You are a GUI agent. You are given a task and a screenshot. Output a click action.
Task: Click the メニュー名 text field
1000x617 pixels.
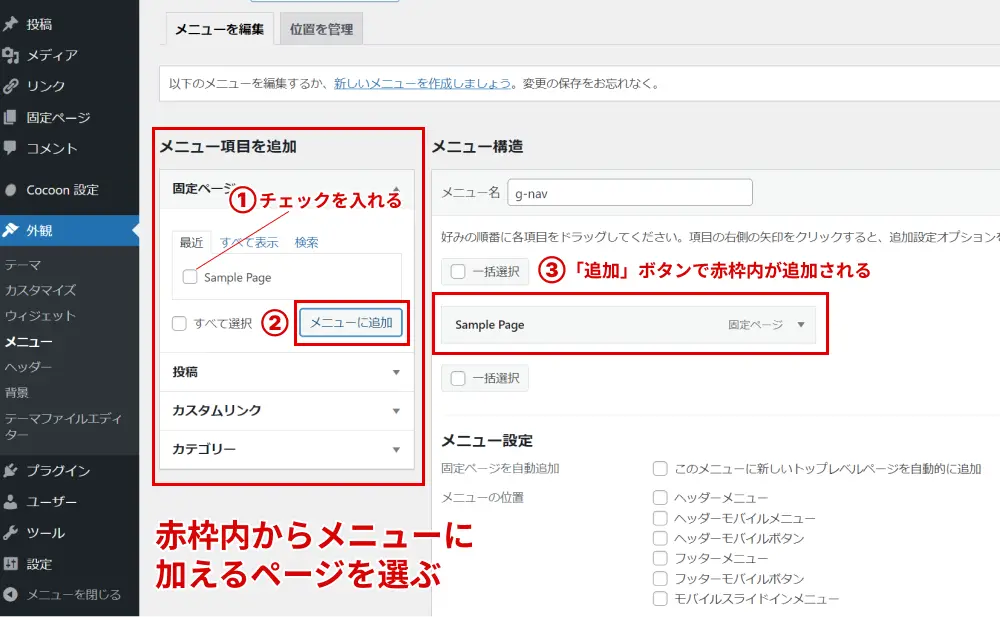point(629,192)
